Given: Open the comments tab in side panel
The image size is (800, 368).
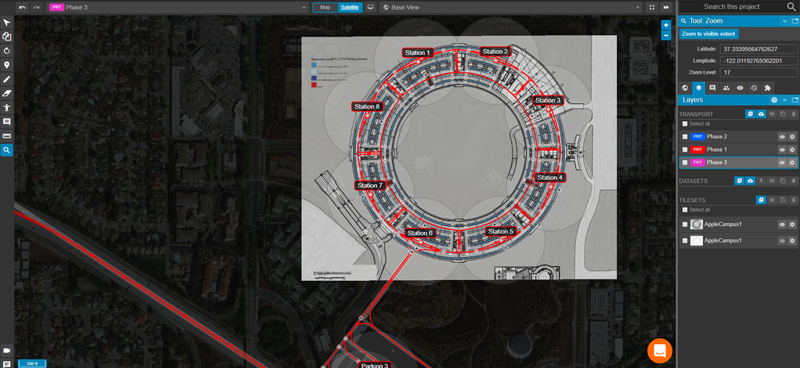Looking at the screenshot, I should click(x=712, y=88).
